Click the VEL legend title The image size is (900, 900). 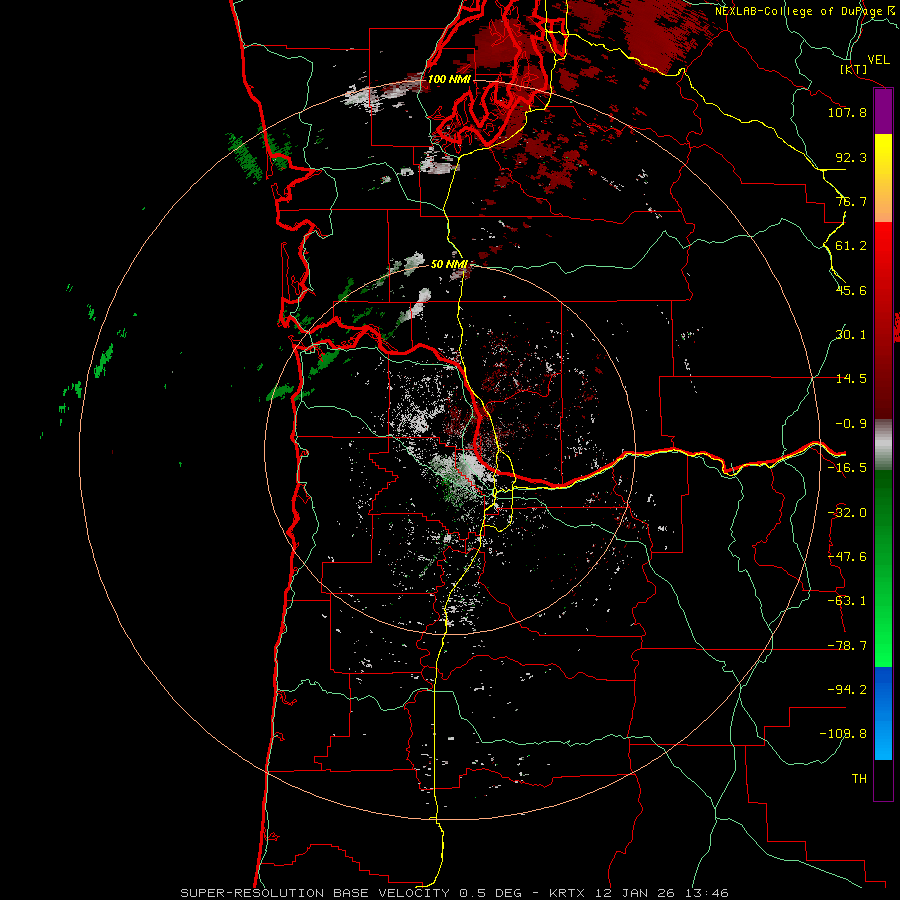[878, 59]
